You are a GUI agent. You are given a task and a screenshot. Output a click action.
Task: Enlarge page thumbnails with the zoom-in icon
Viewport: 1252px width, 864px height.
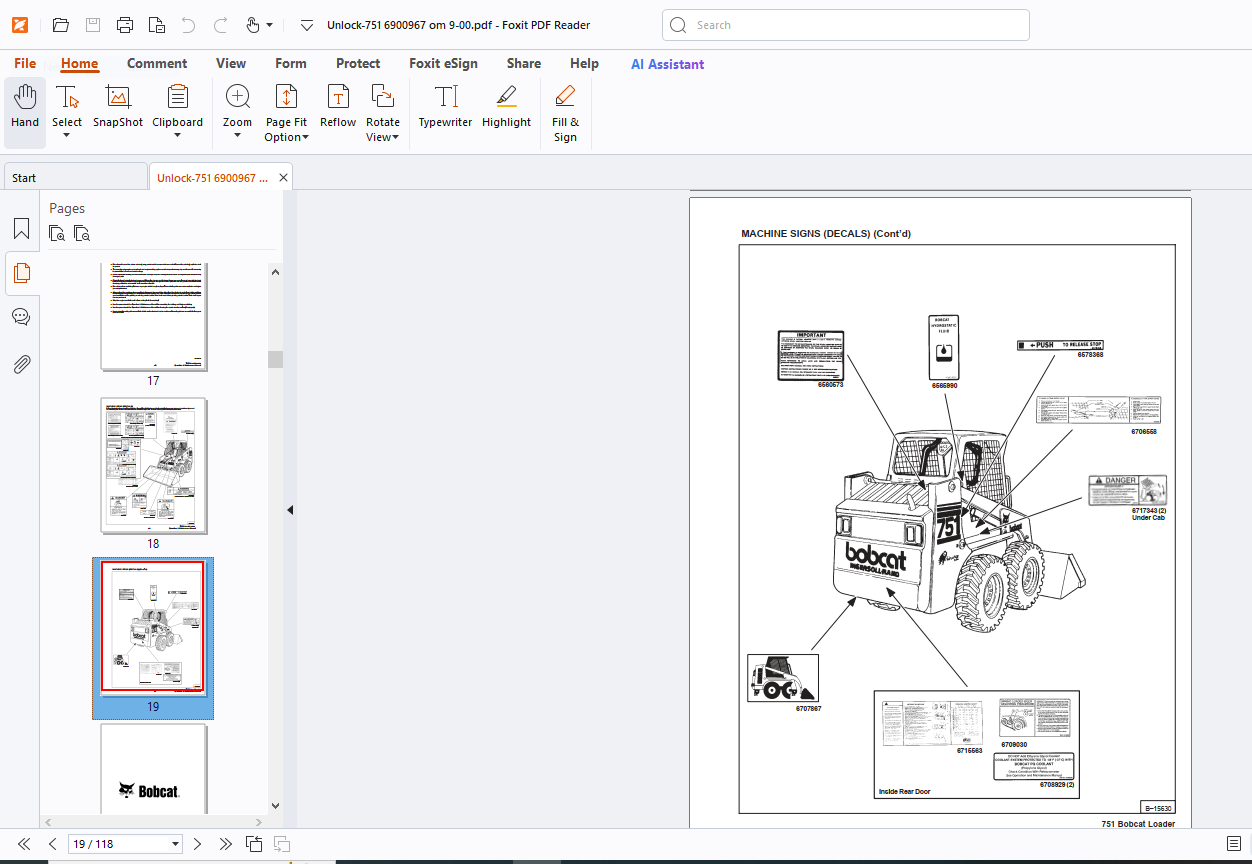point(58,234)
